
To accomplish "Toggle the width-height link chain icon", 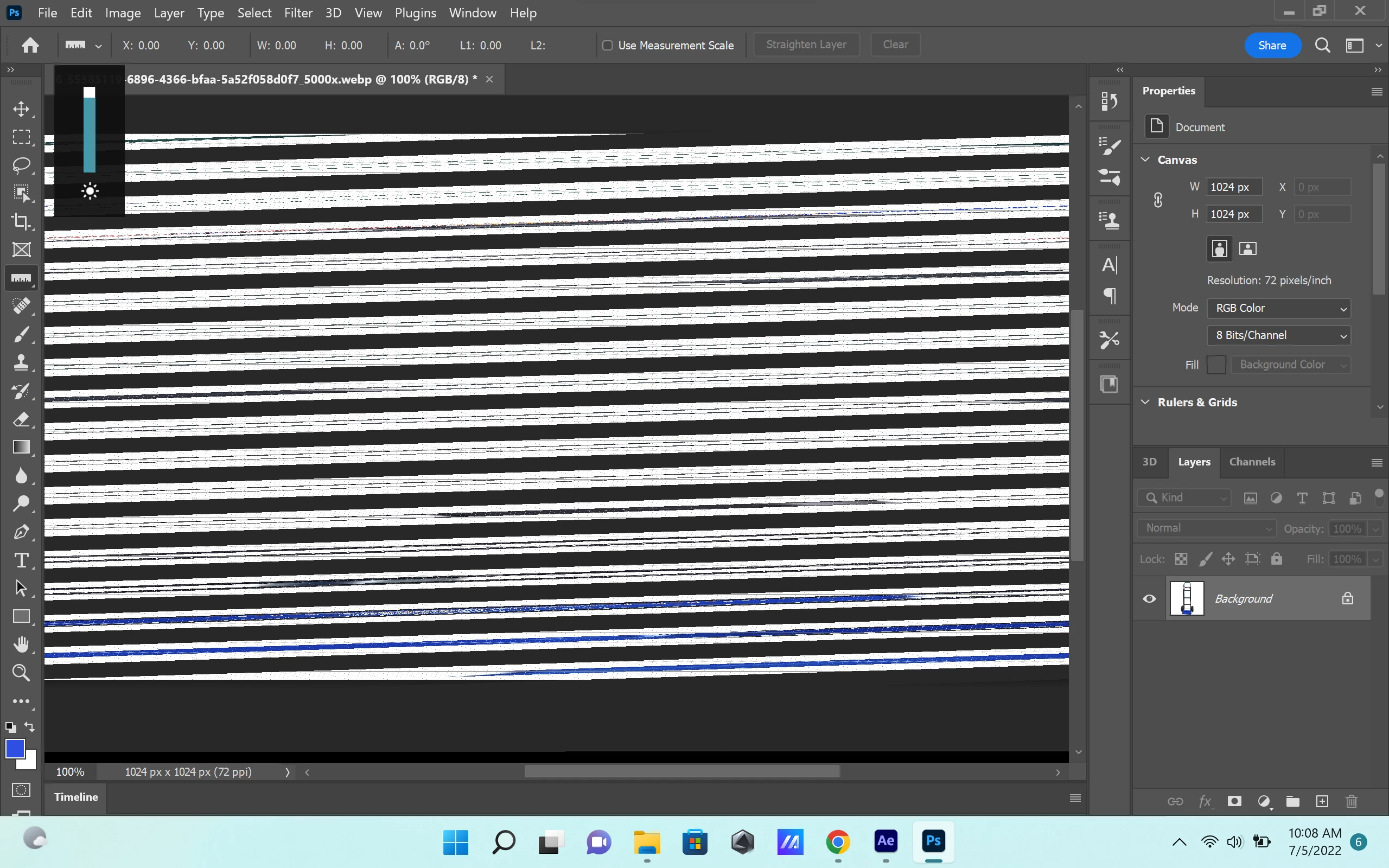I will 1158,200.
